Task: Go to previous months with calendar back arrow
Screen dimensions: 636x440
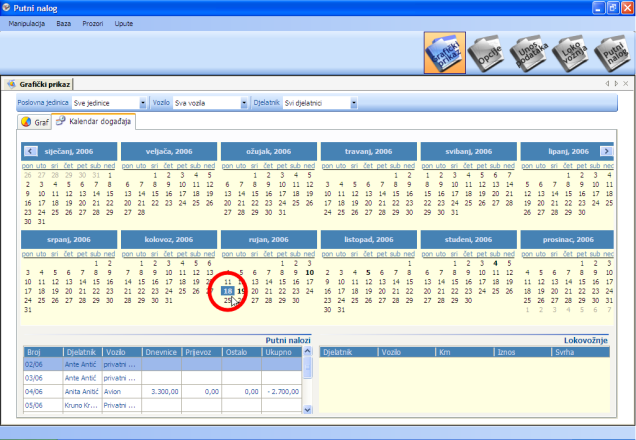Action: 31,151
